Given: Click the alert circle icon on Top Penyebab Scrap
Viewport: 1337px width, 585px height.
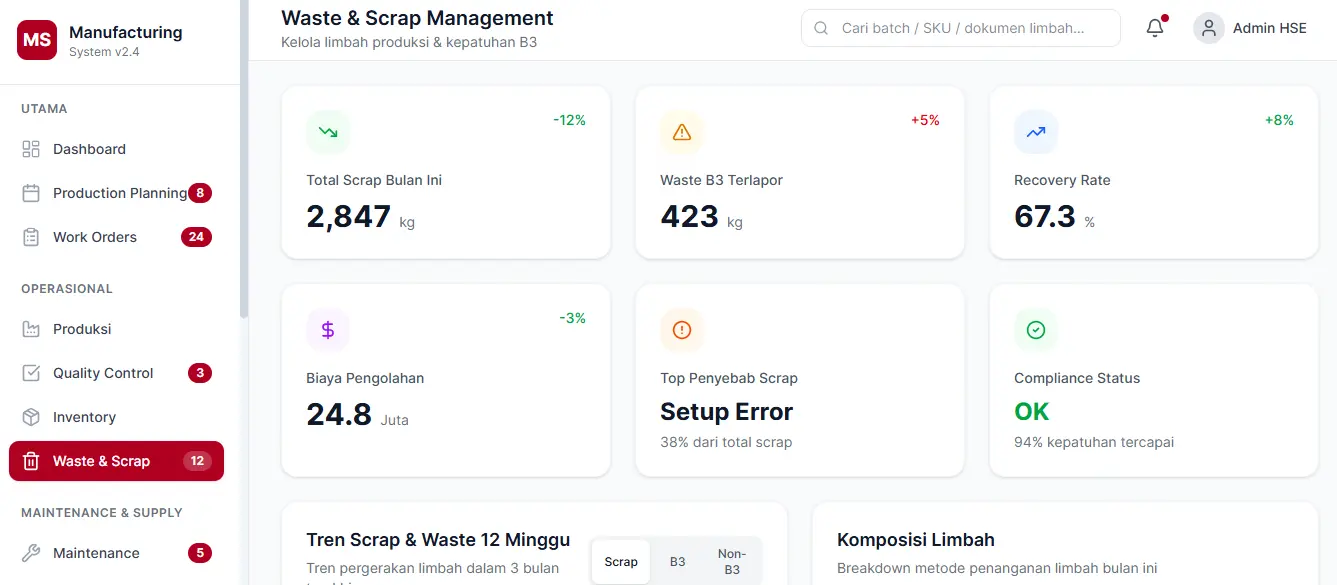Looking at the screenshot, I should point(682,330).
